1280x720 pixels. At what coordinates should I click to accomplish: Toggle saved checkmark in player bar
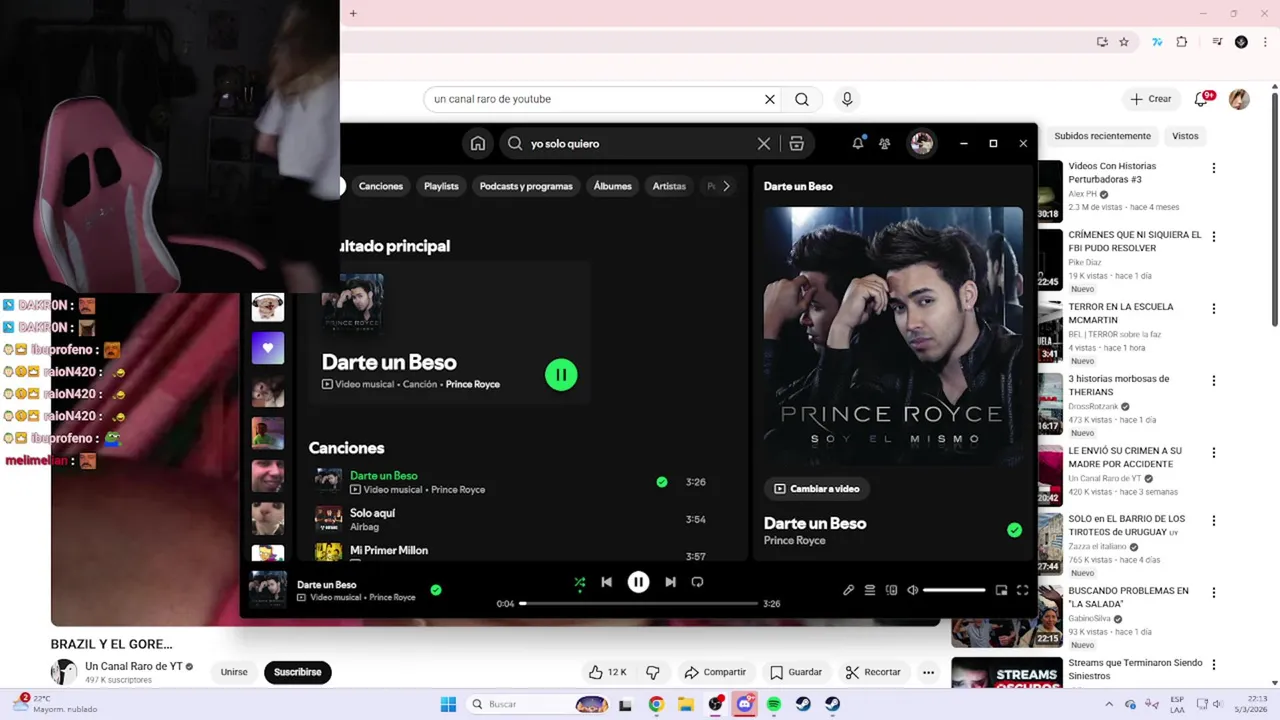coord(436,590)
